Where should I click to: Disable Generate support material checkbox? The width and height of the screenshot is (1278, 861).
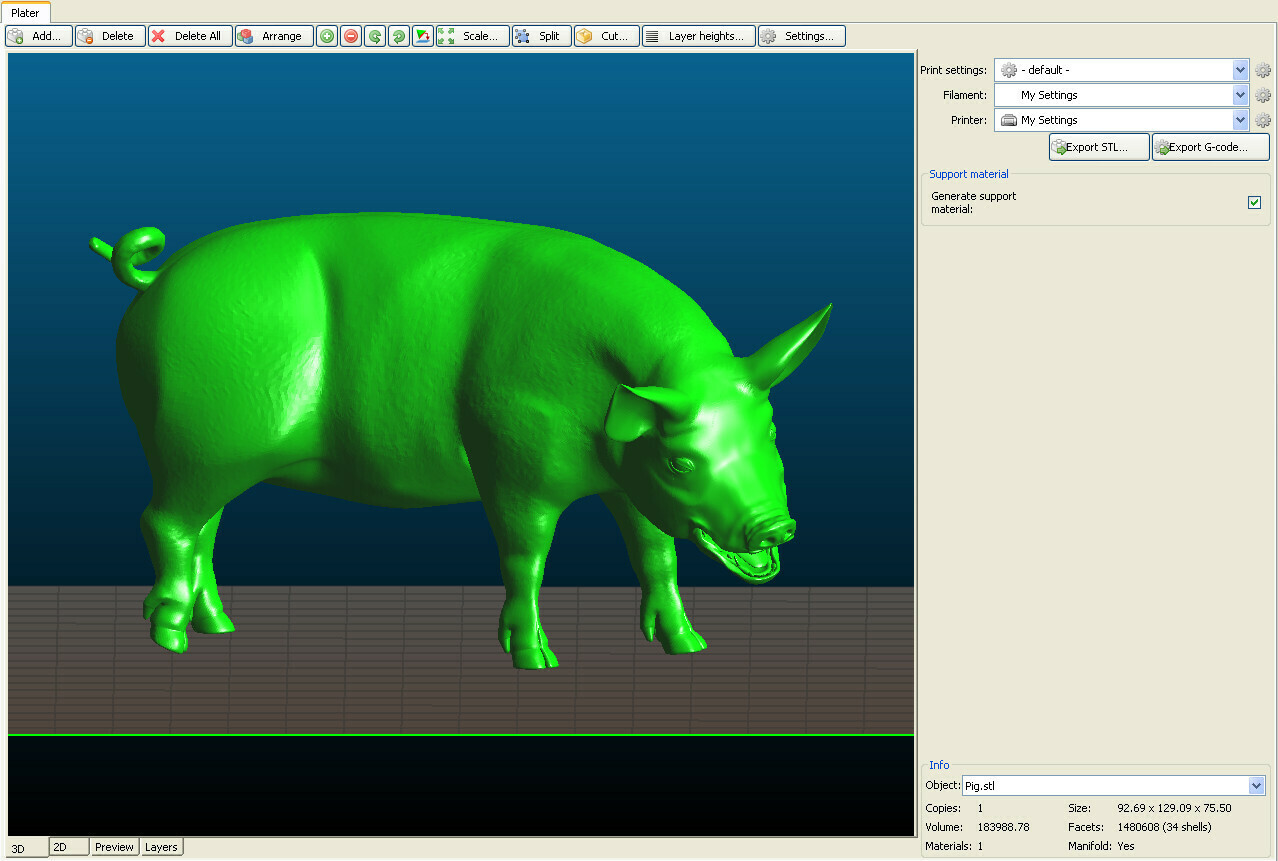(1254, 203)
